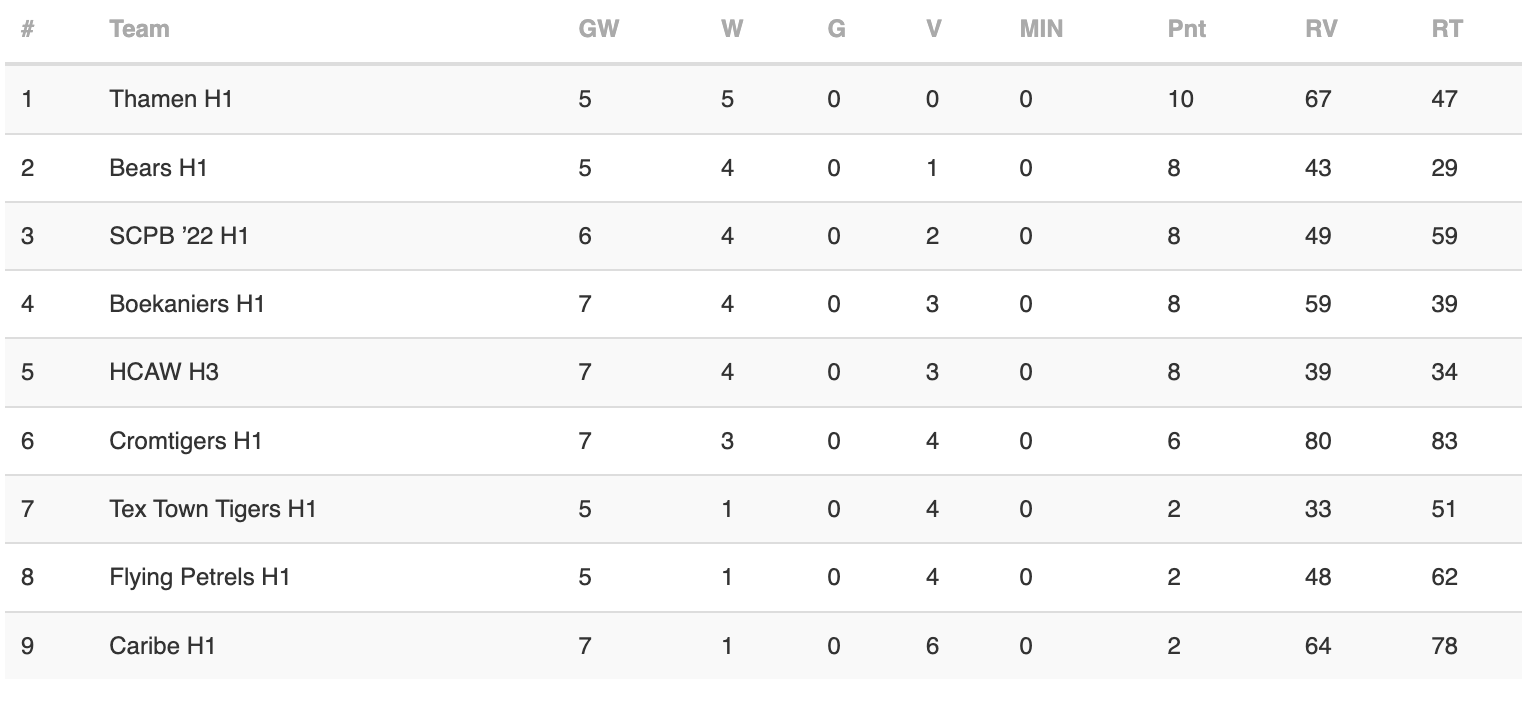The image size is (1522, 722).
Task: Click the W wins column header
Action: 732,29
